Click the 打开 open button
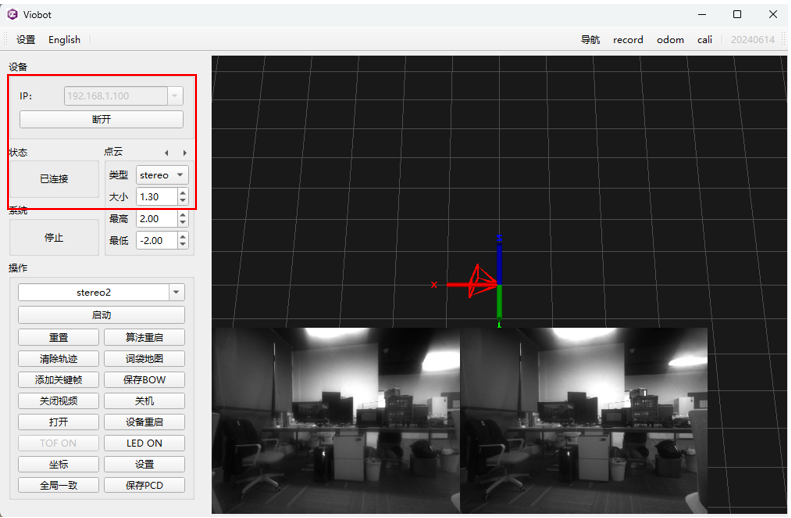 [59, 422]
